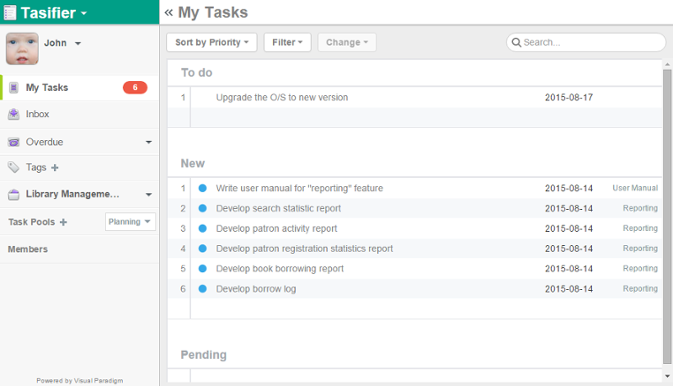Collapse sidebar with double chevron

coord(169,12)
